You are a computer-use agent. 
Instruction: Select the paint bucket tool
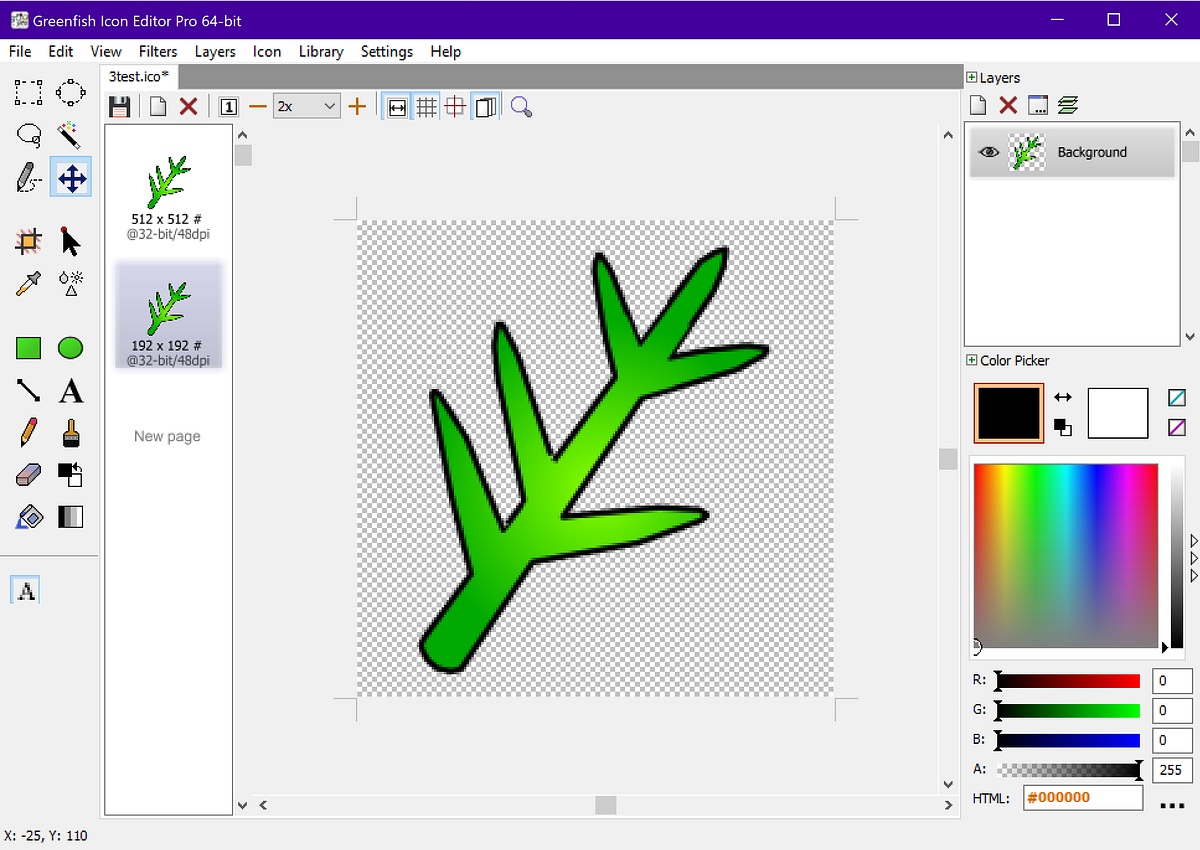28,517
